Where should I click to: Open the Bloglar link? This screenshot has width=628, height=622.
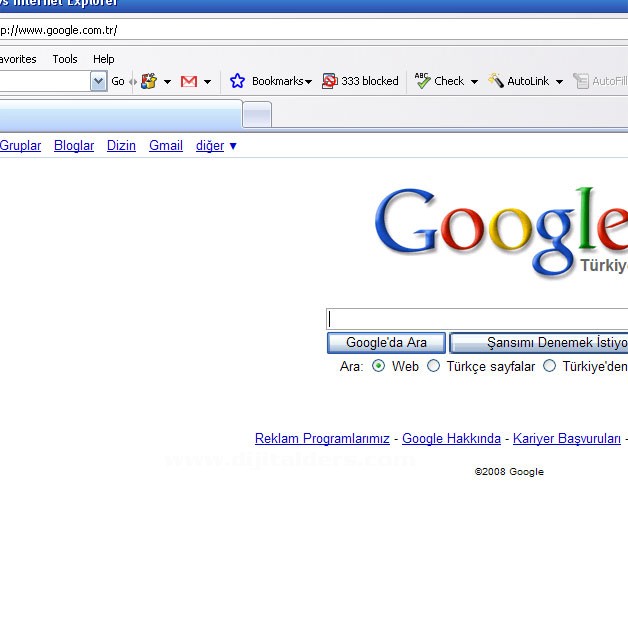click(74, 145)
